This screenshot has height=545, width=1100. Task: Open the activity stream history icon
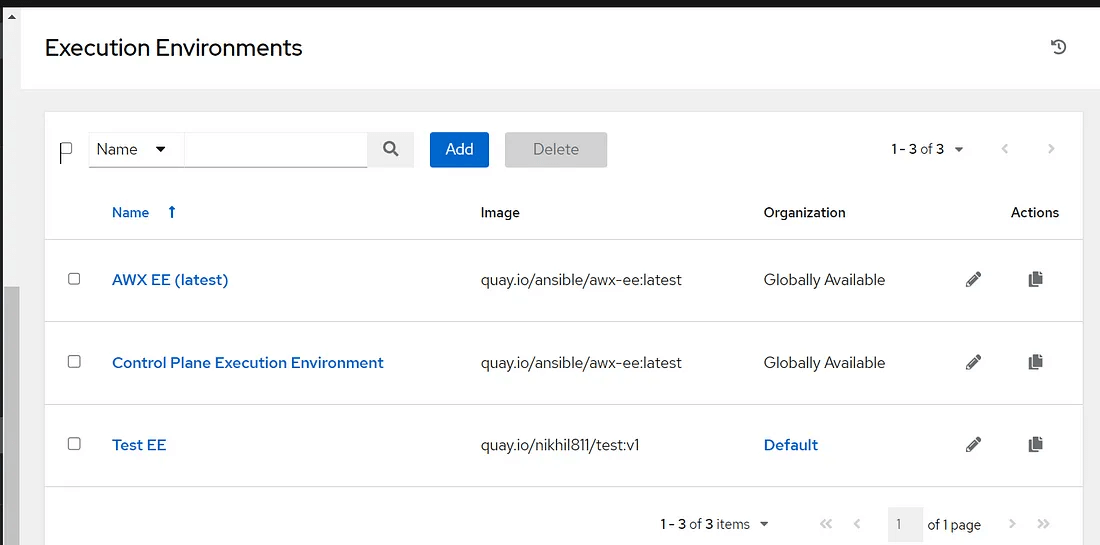[x=1058, y=47]
